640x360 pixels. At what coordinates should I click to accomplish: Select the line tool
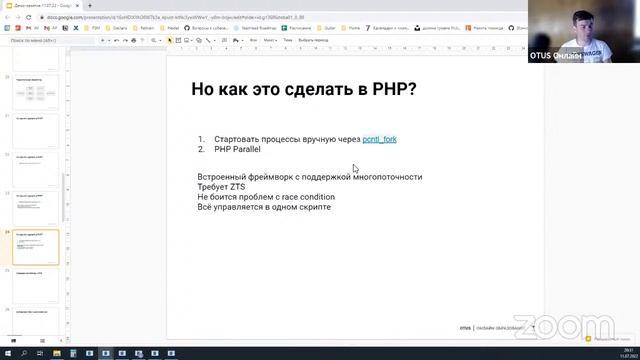click(208, 40)
